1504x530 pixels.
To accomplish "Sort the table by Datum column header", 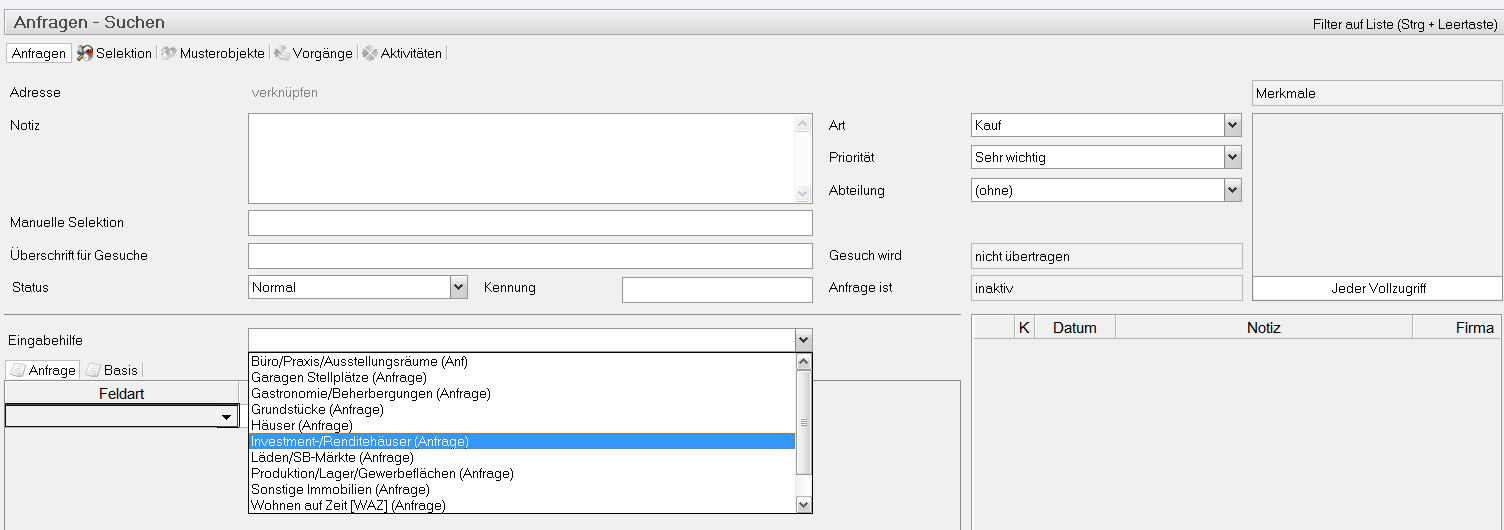I will pos(1074,328).
